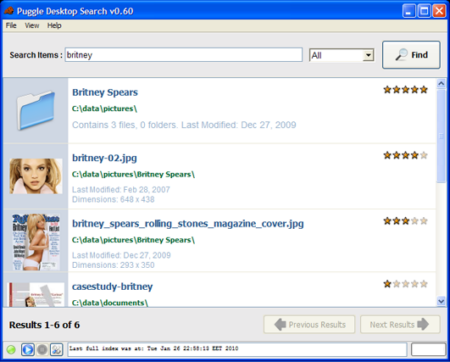Open the casestudy-britney result title
This screenshot has width=450, height=362.
click(x=112, y=287)
